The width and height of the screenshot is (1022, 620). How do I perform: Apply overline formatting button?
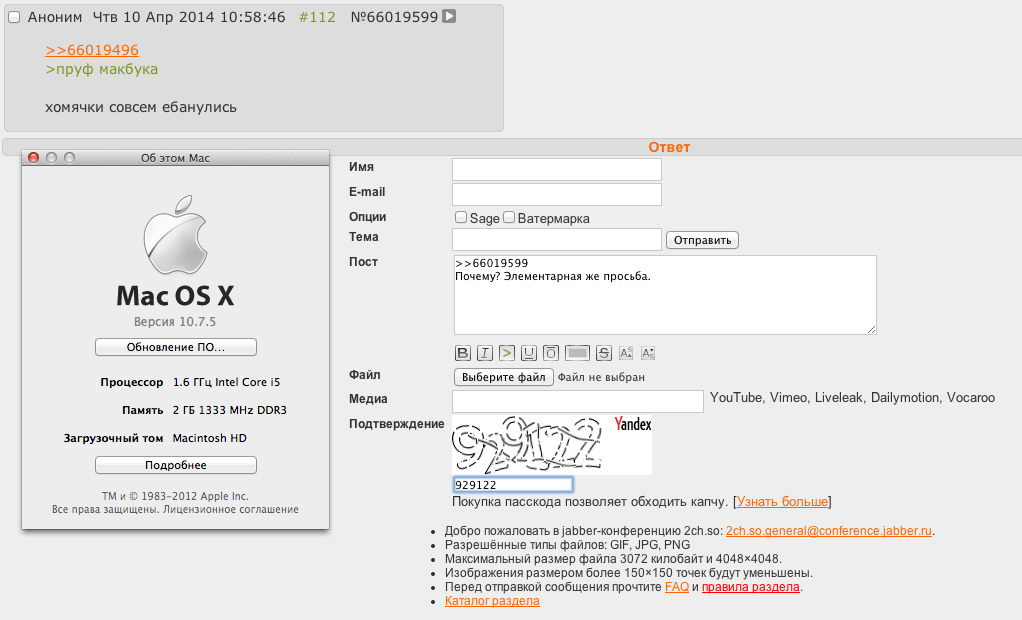coord(551,353)
